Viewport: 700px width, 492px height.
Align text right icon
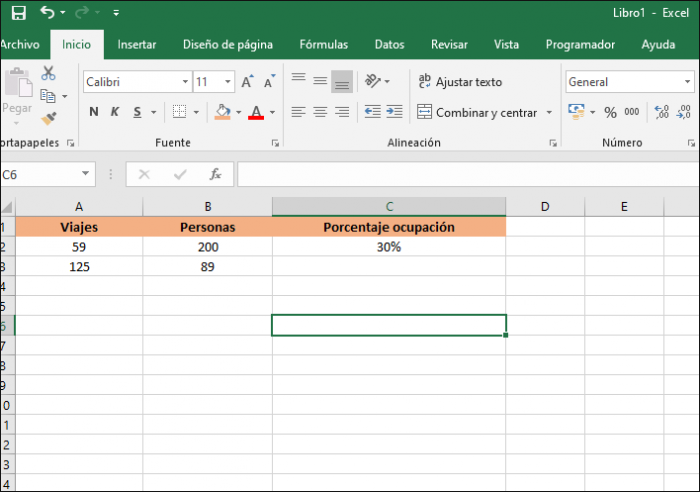click(x=342, y=112)
